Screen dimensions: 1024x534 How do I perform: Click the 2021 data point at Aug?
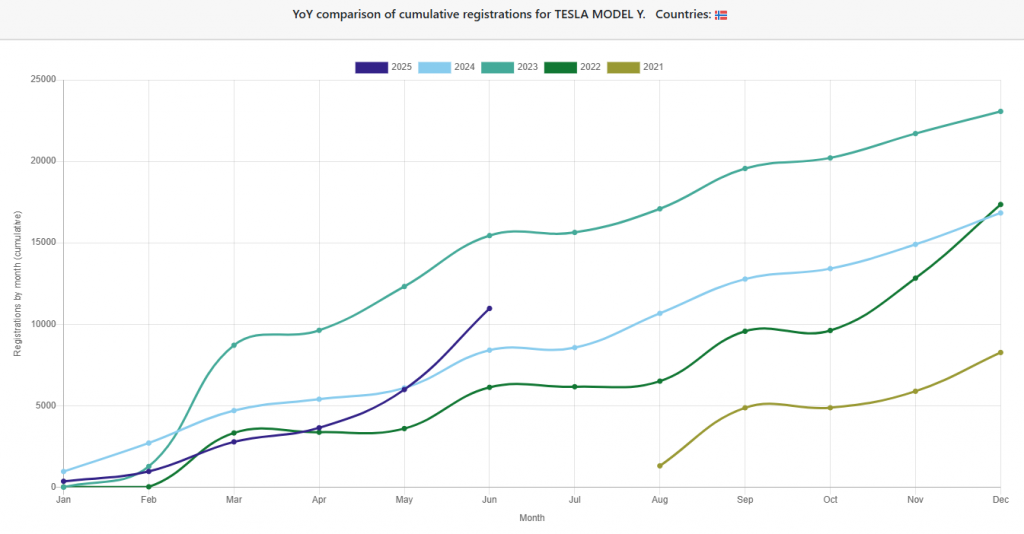(x=660, y=466)
